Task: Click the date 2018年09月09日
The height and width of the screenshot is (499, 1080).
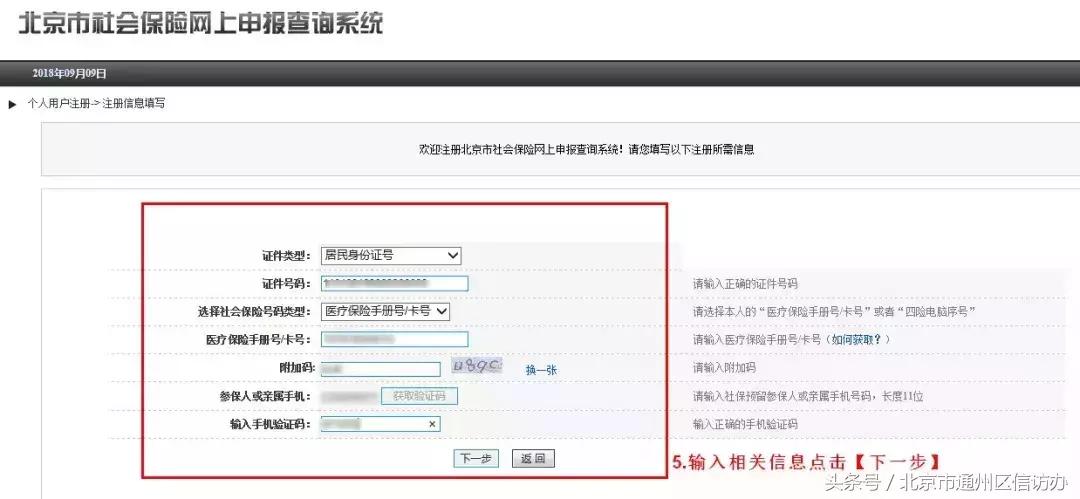Action: click(x=70, y=74)
